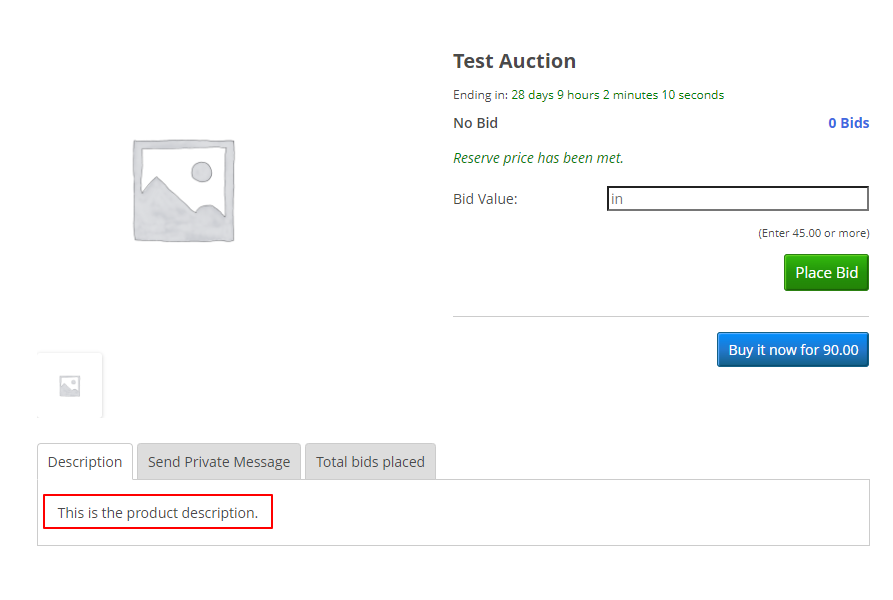Click the sun circle in placeholder image
The image size is (893, 600).
tap(202, 171)
